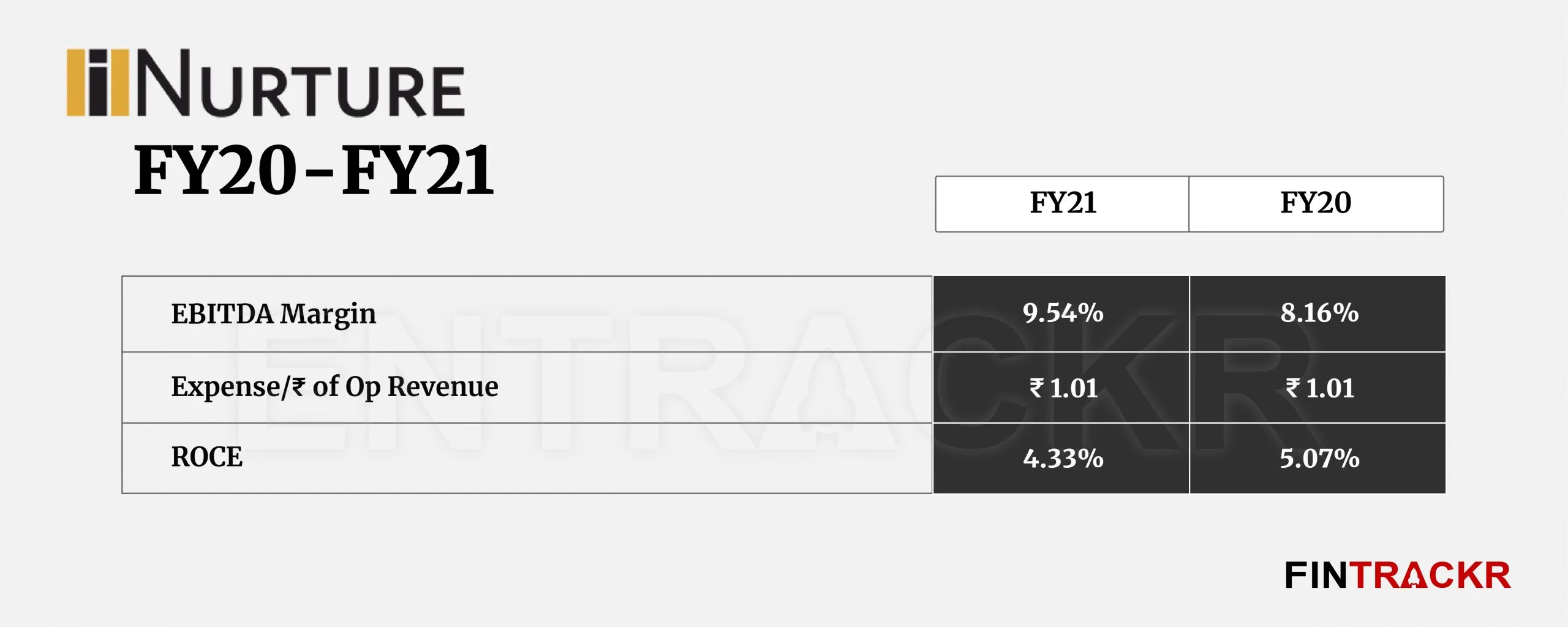Click FY20 expense value ₹ 1.01
The height and width of the screenshot is (627, 1568).
[x=1319, y=388]
